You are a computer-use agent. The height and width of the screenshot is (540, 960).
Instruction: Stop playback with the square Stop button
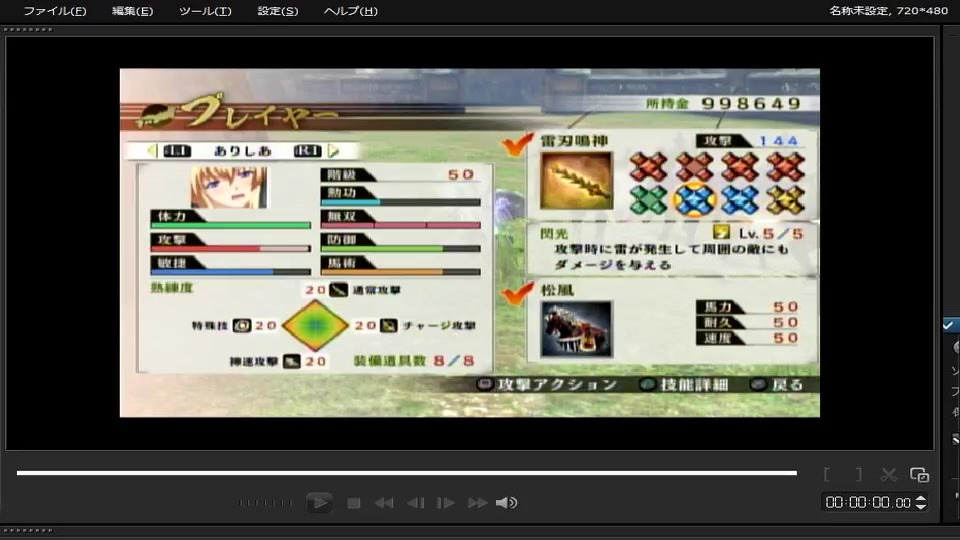click(353, 503)
